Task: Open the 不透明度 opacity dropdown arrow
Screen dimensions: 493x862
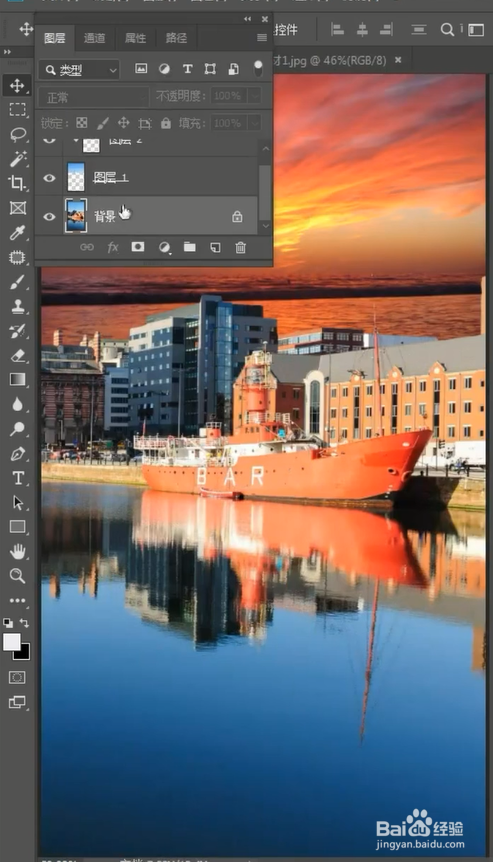Action: (x=254, y=96)
